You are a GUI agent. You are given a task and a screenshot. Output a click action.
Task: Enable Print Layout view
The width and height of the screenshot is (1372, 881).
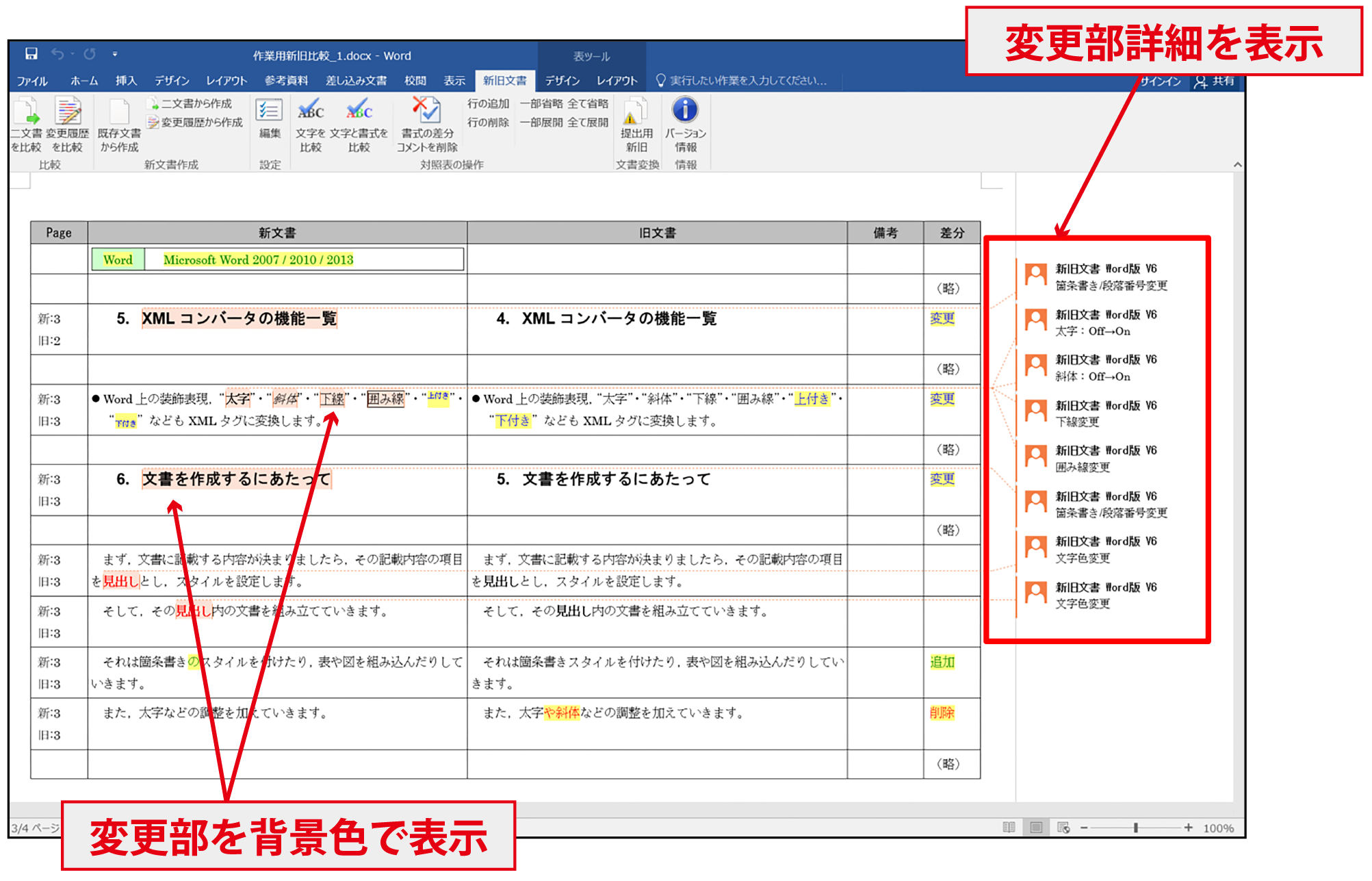coord(1035,828)
